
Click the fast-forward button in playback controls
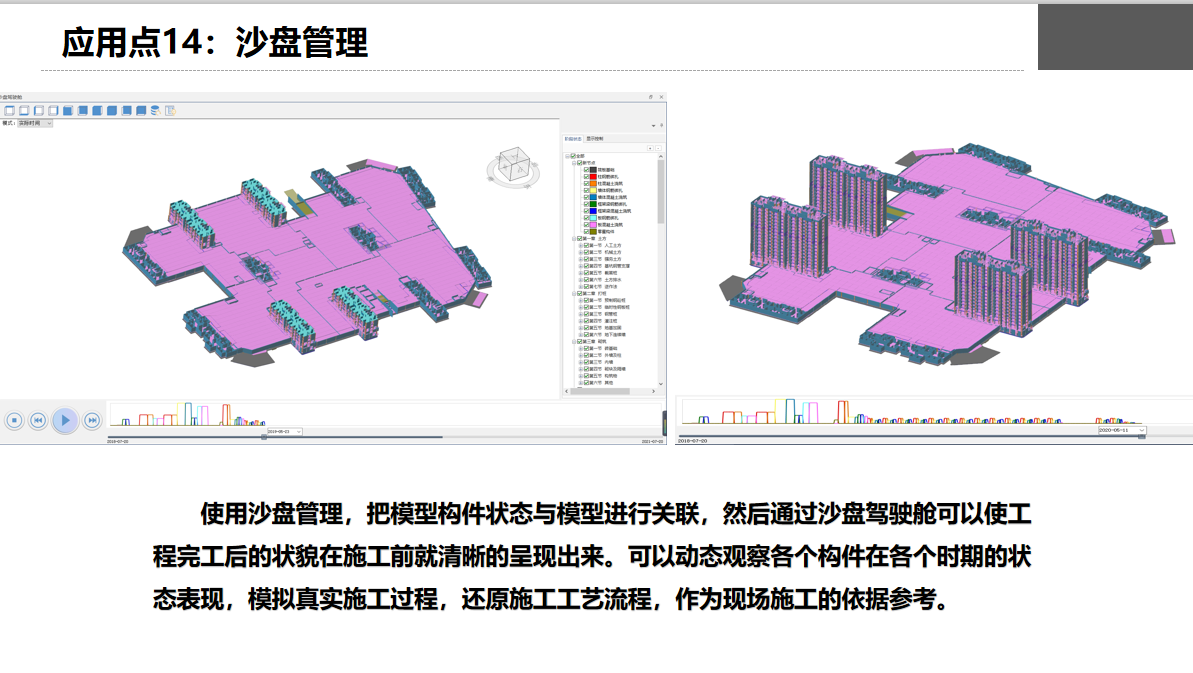(x=91, y=420)
